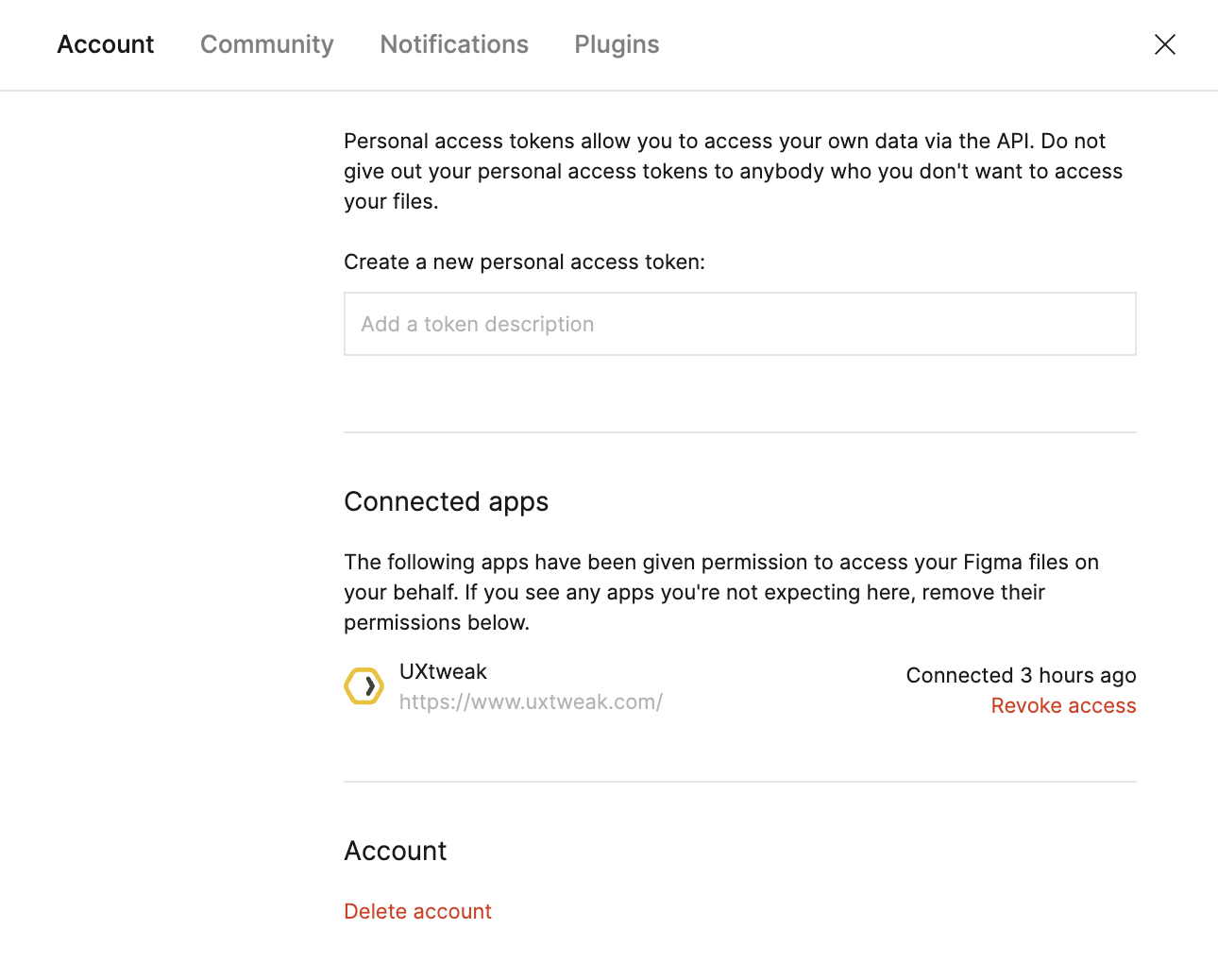Open the https://www.uxtweak.com/ link

531,701
